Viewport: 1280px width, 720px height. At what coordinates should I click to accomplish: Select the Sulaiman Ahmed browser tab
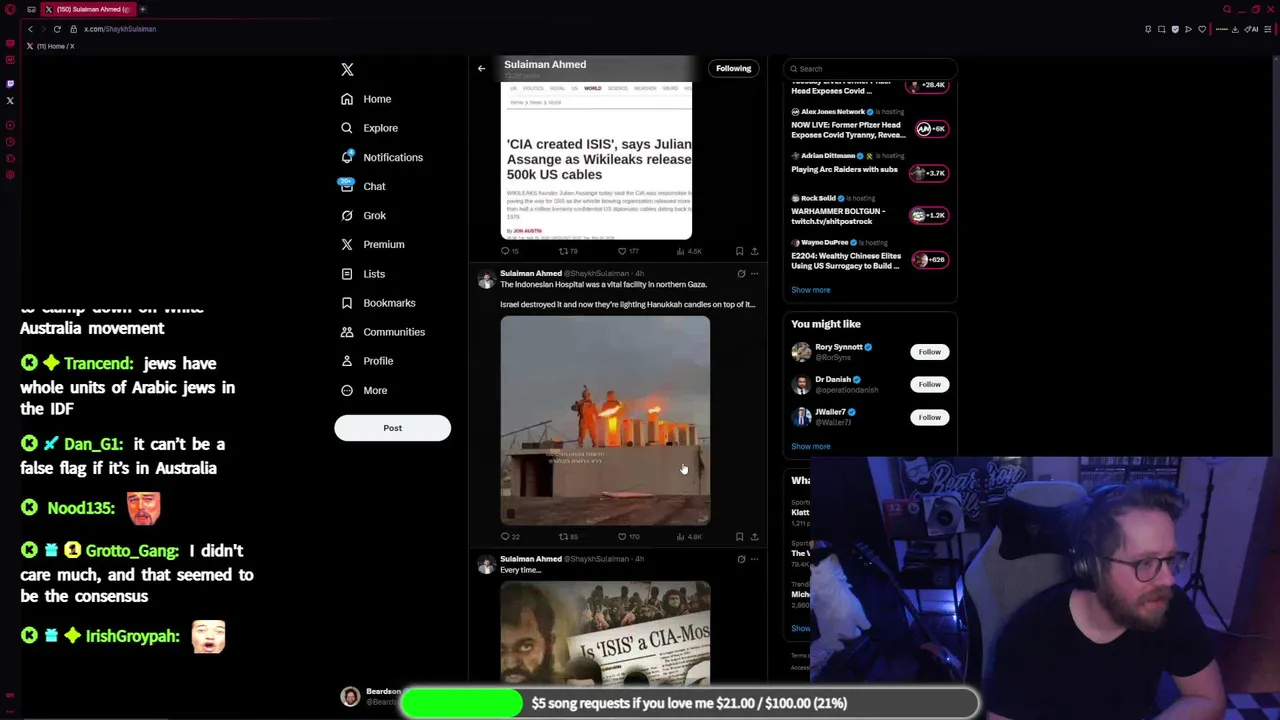click(x=88, y=9)
